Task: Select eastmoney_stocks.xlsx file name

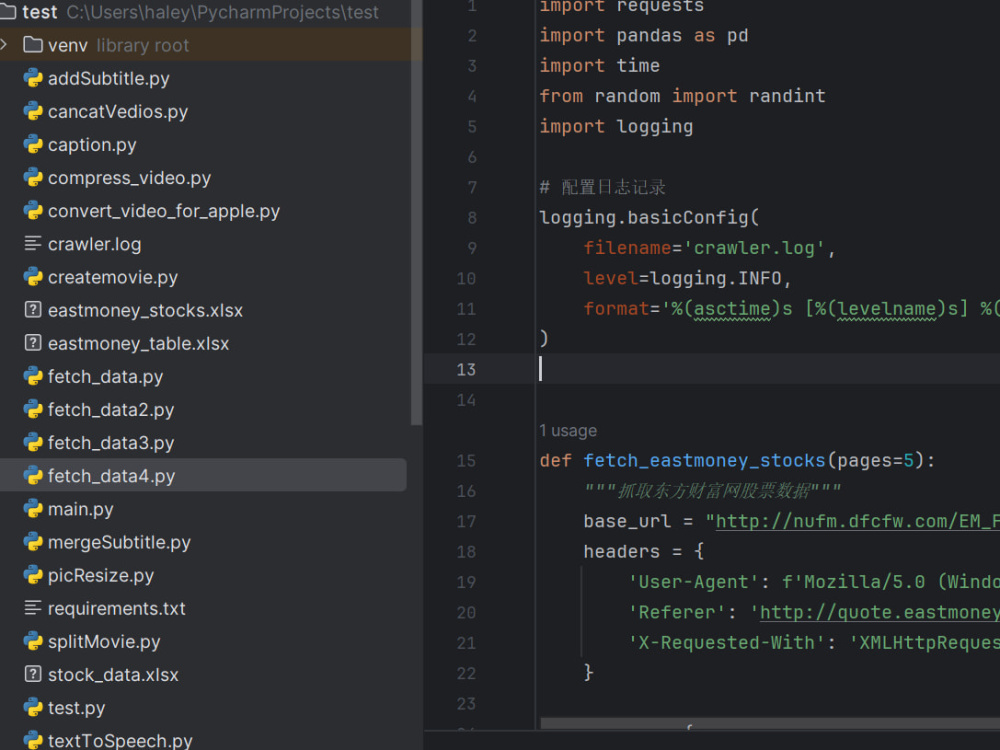Action: pos(145,311)
